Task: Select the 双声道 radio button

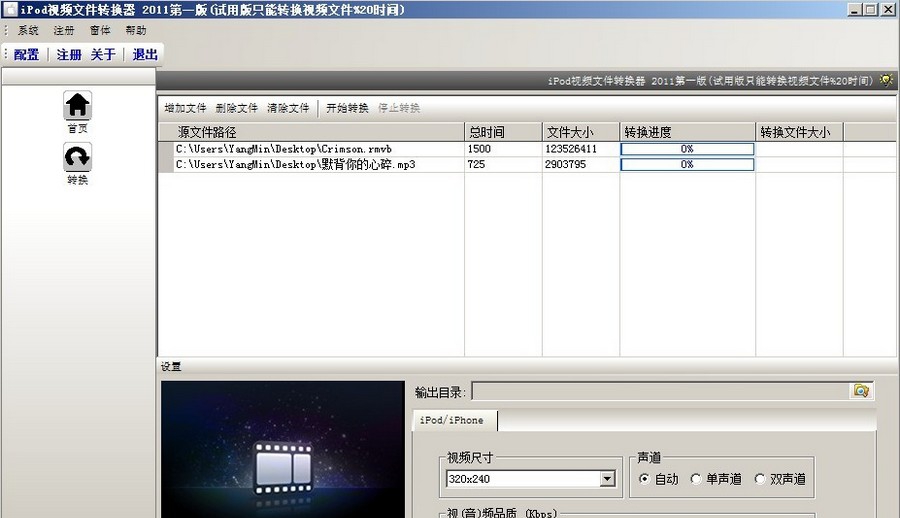Action: [760, 478]
